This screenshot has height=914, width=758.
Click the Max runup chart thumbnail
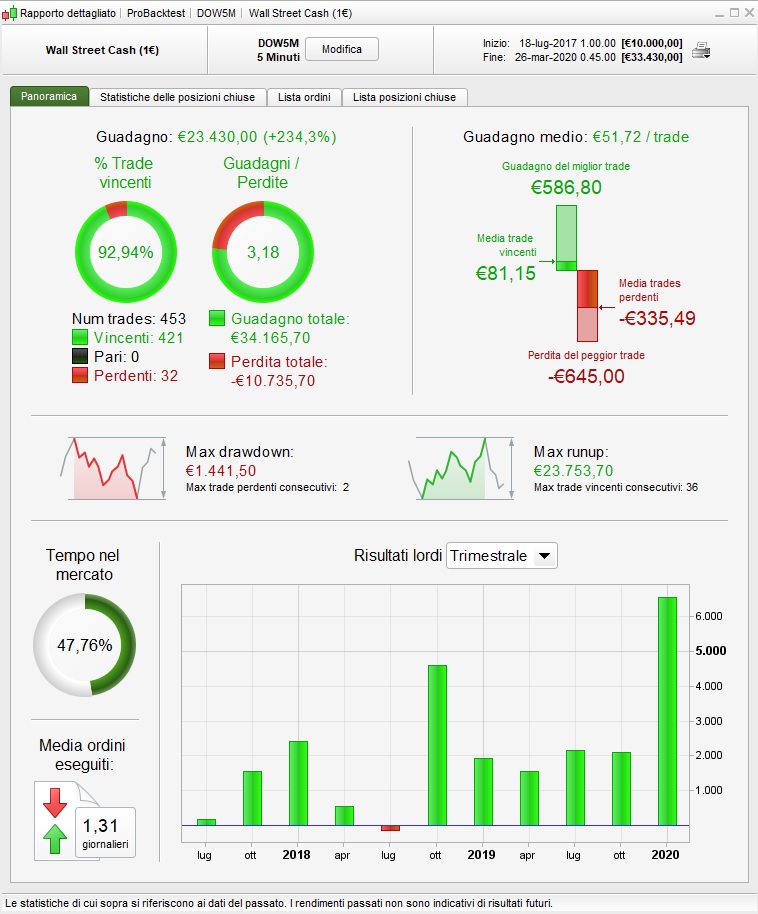[x=461, y=469]
